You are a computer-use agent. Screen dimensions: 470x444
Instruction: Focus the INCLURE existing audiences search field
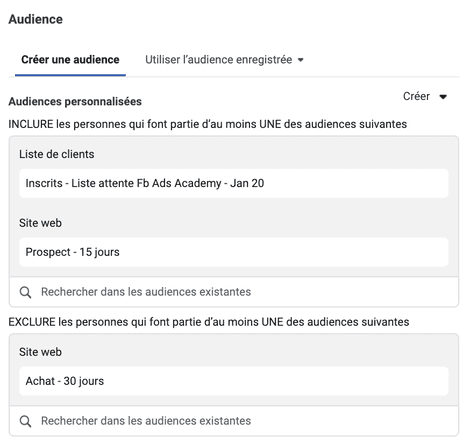(x=234, y=292)
